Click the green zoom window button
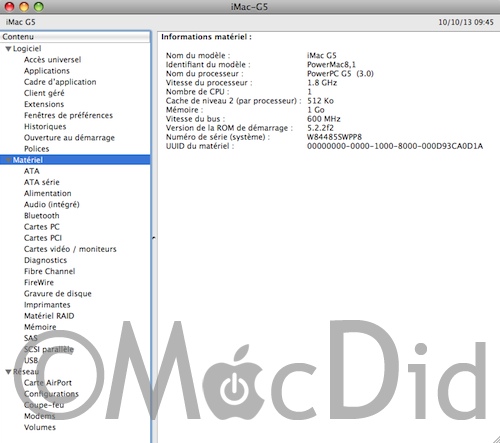The height and width of the screenshot is (443, 500). click(x=39, y=6)
